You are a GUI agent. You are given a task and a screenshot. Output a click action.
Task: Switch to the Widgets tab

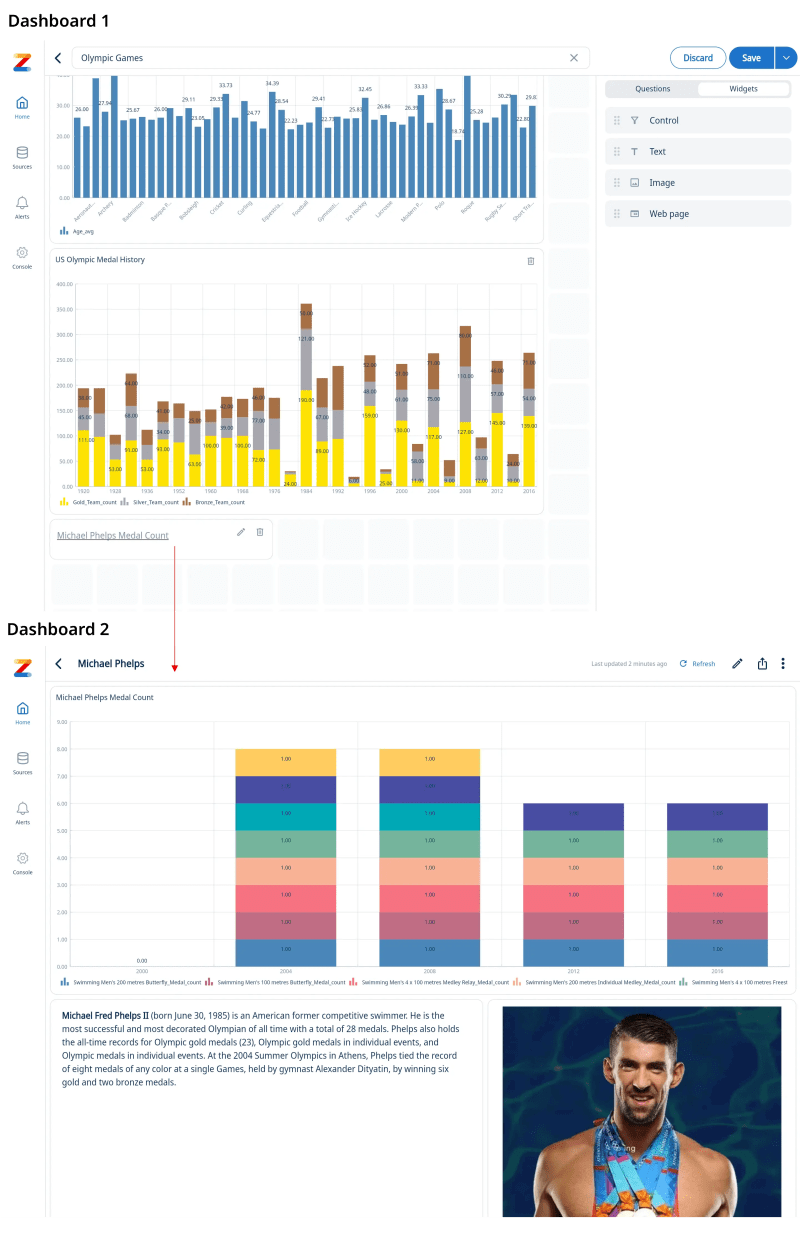744,89
